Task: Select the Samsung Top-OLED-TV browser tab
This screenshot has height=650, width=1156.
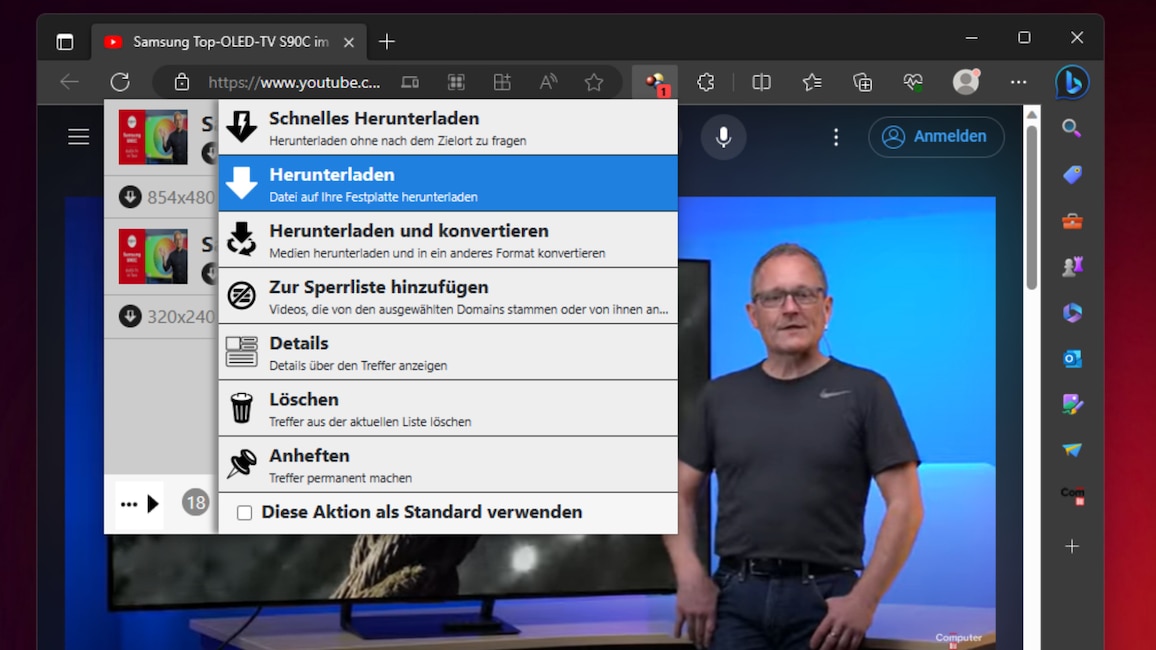Action: coord(228,41)
